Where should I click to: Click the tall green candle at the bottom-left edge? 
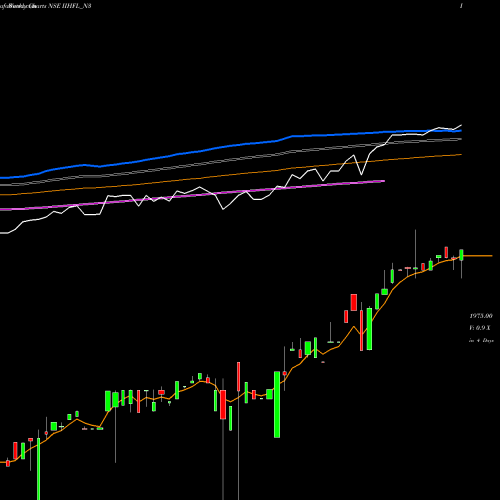(39, 468)
